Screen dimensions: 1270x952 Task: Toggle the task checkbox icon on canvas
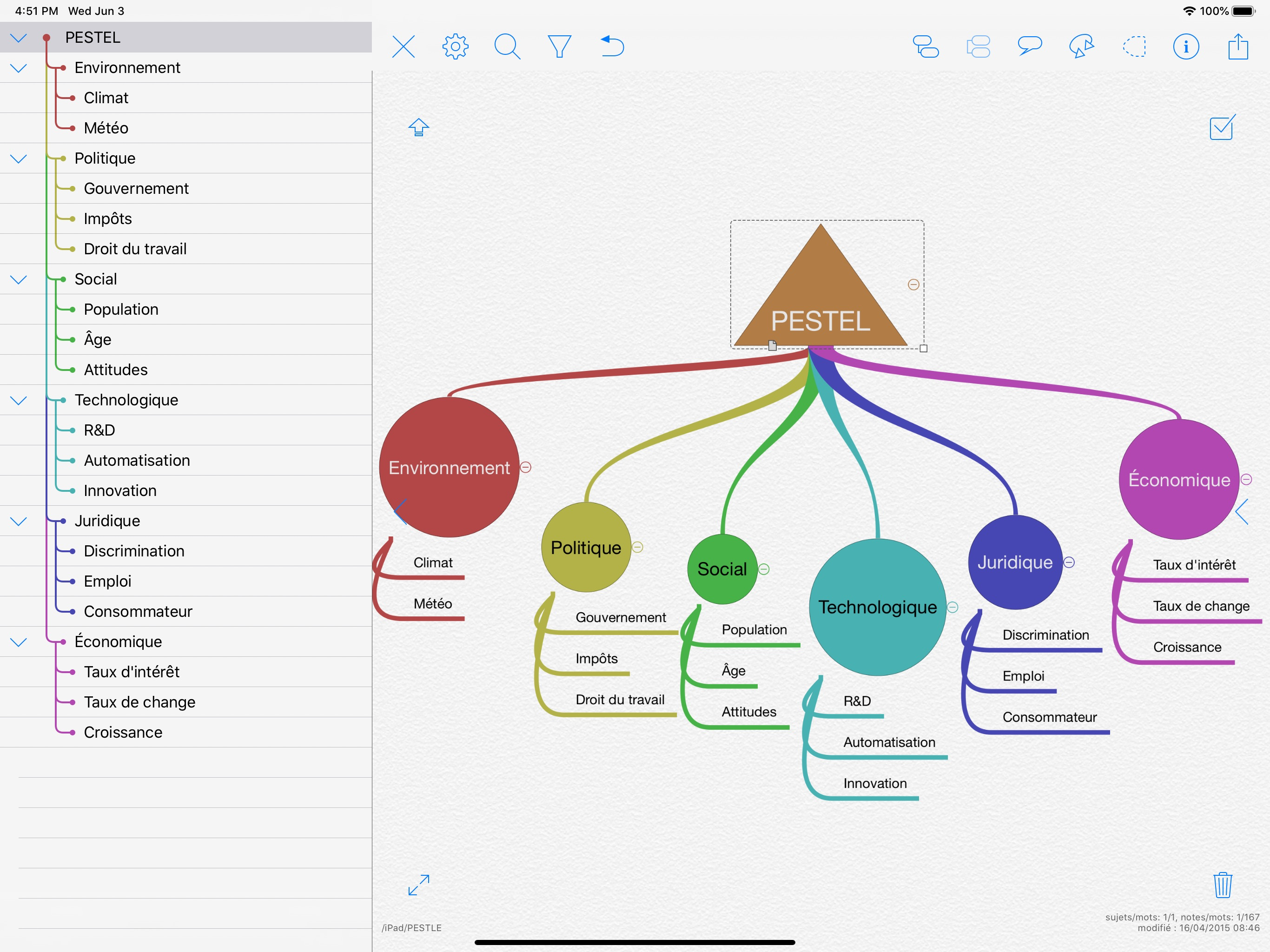1222,127
